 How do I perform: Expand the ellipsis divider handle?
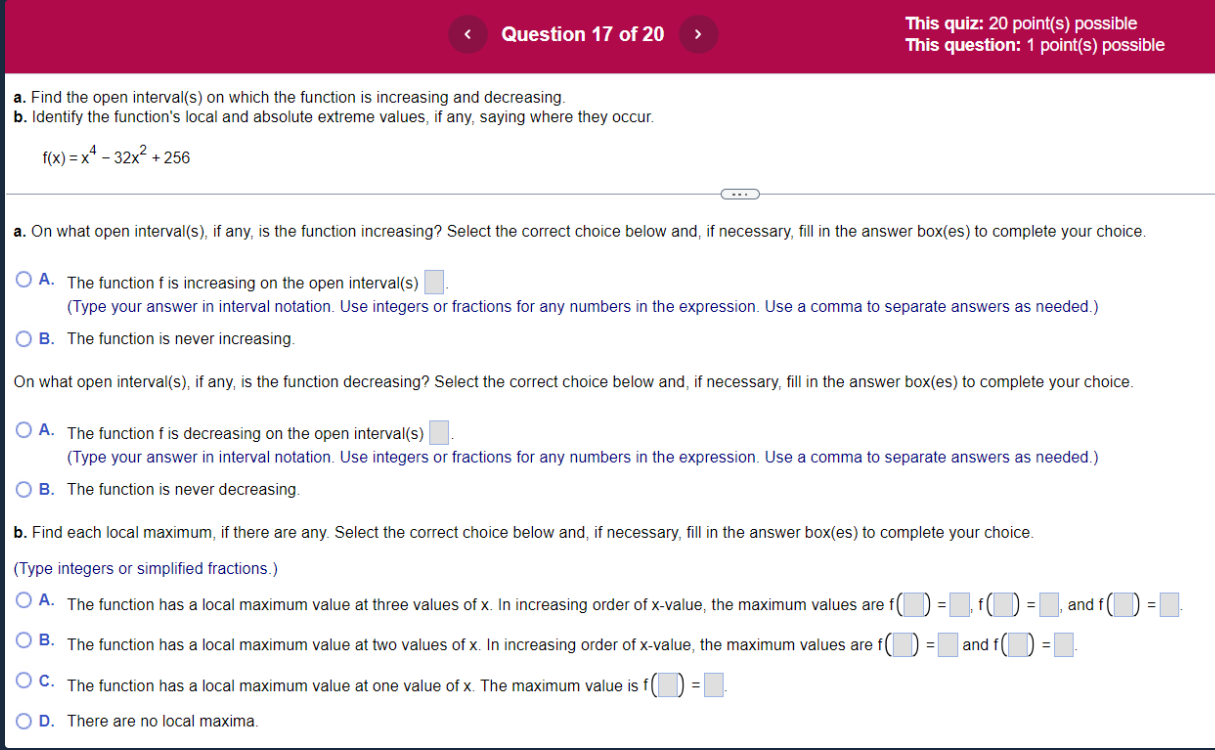tap(739, 193)
